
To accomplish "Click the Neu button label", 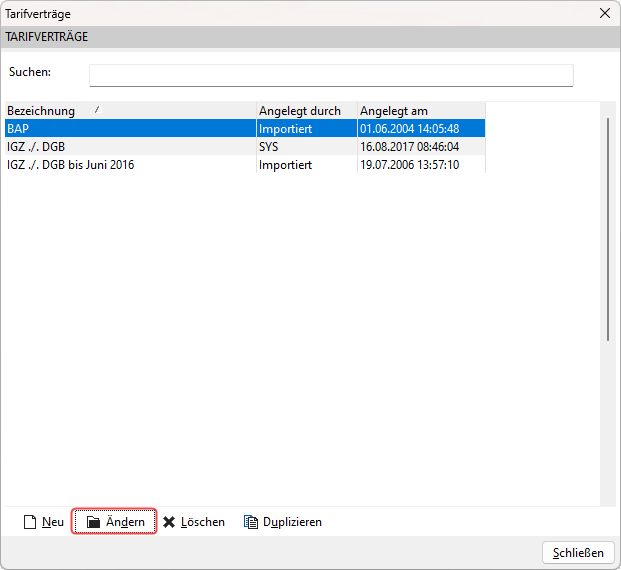I will 53,522.
